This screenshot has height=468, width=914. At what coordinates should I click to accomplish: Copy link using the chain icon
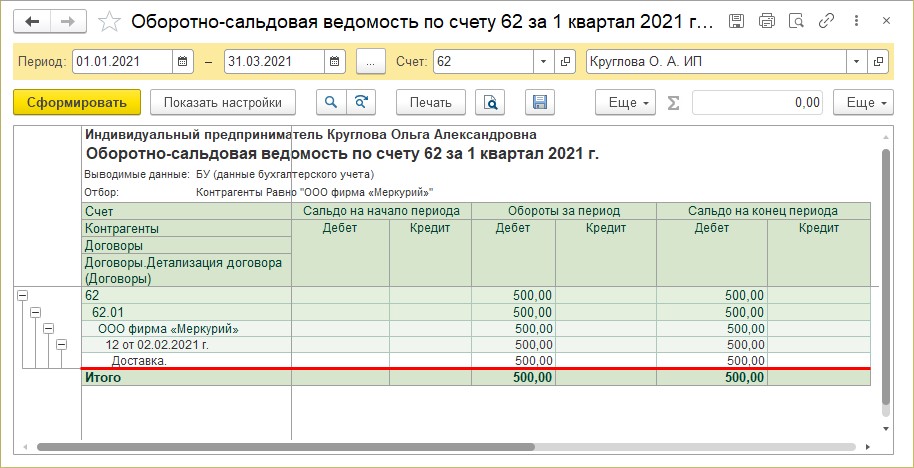click(x=827, y=21)
